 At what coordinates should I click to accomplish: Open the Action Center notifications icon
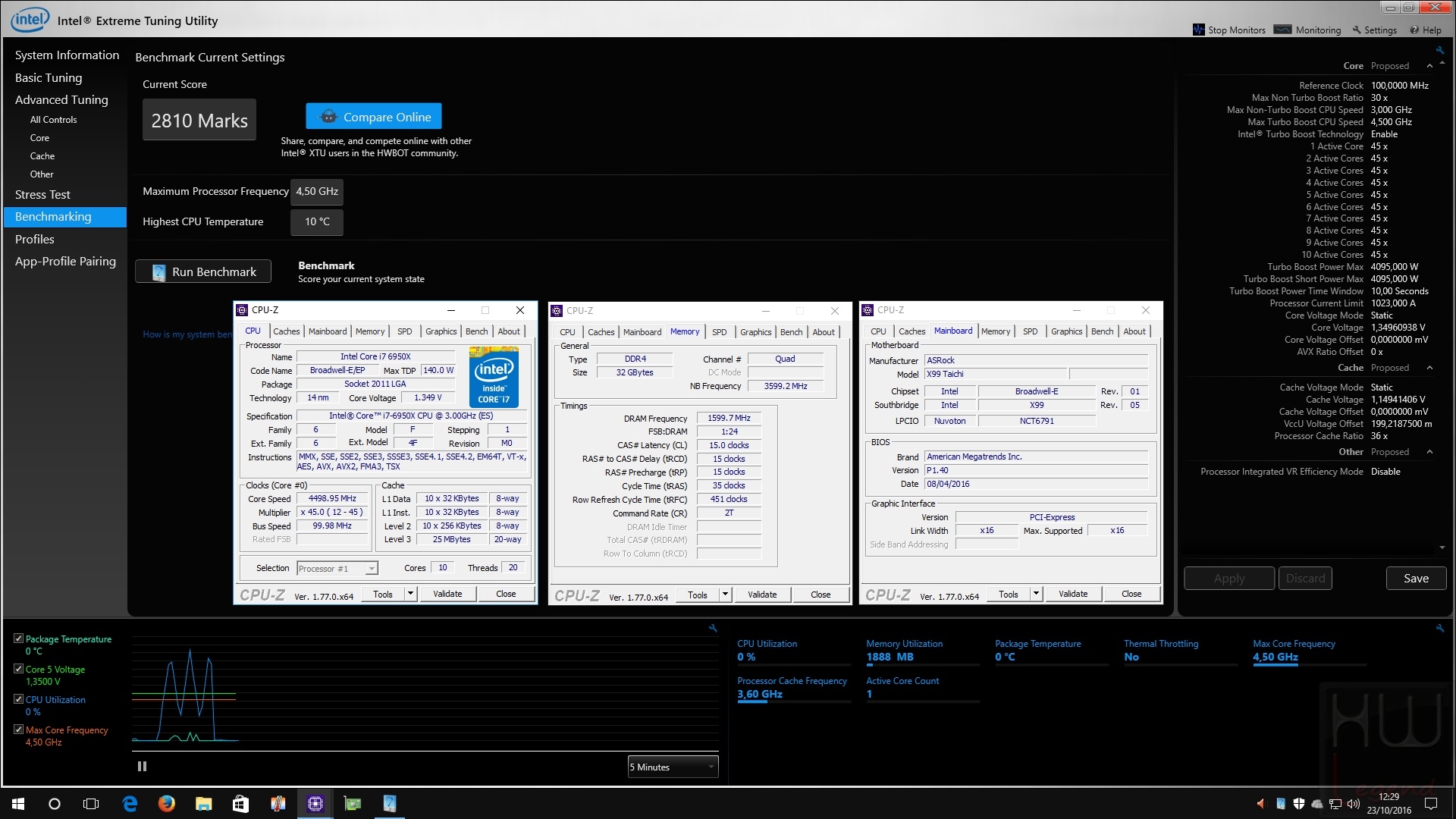(1431, 804)
